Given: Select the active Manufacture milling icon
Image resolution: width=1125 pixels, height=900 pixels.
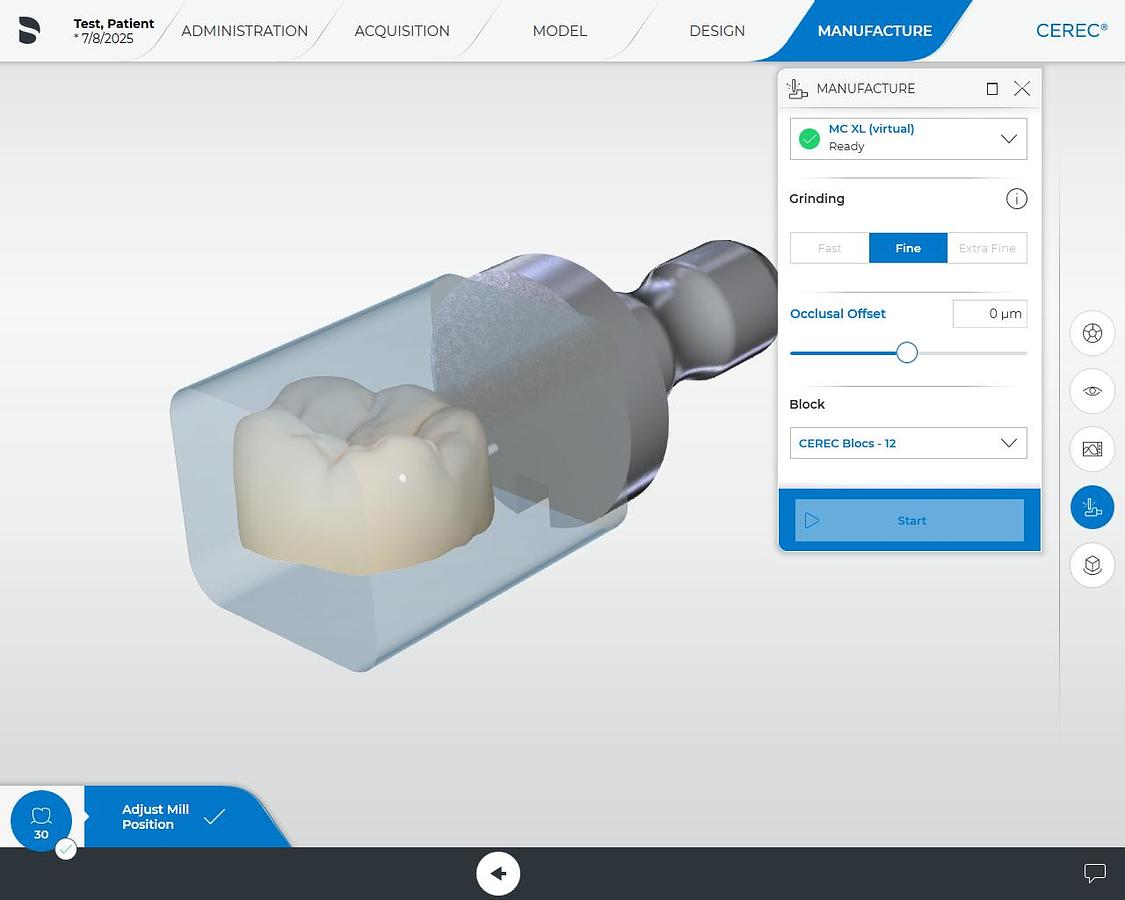Looking at the screenshot, I should pos(1092,507).
